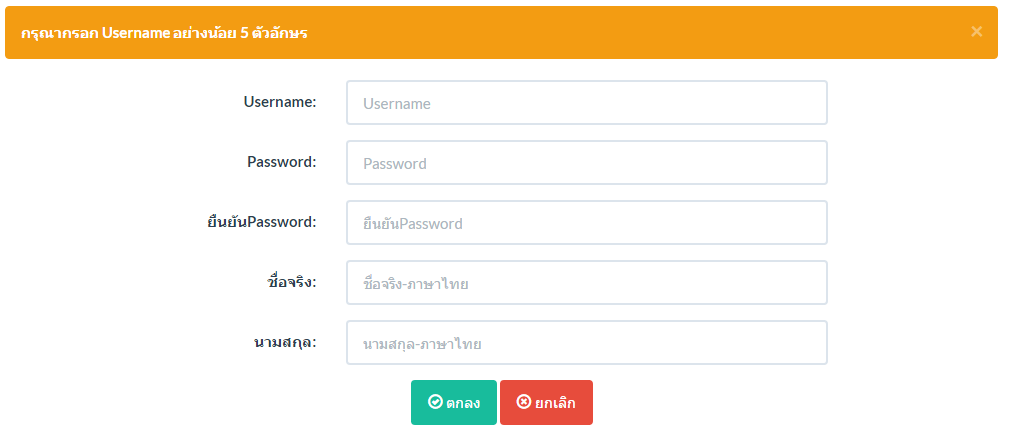Submit the form with the green ตกลง button

[x=454, y=402]
